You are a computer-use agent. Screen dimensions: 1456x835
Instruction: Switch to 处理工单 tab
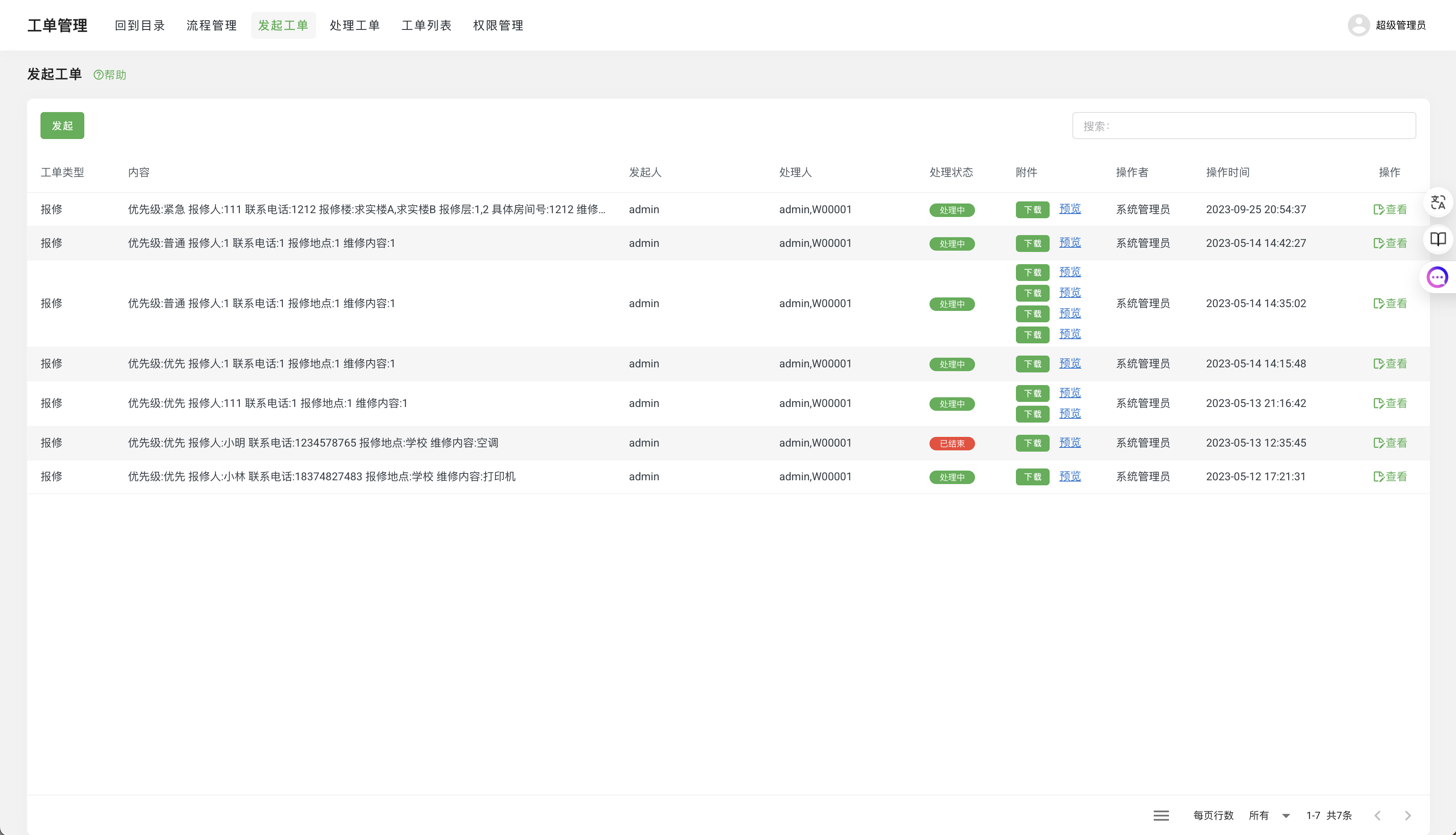[355, 25]
